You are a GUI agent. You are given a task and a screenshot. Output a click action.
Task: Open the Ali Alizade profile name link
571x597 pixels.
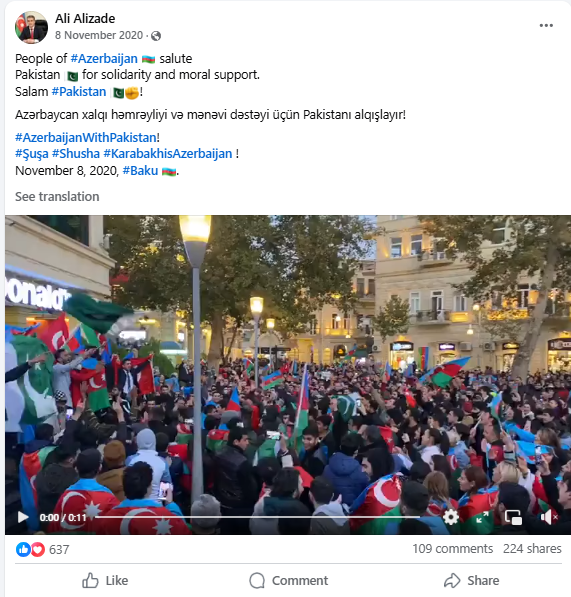click(x=85, y=18)
